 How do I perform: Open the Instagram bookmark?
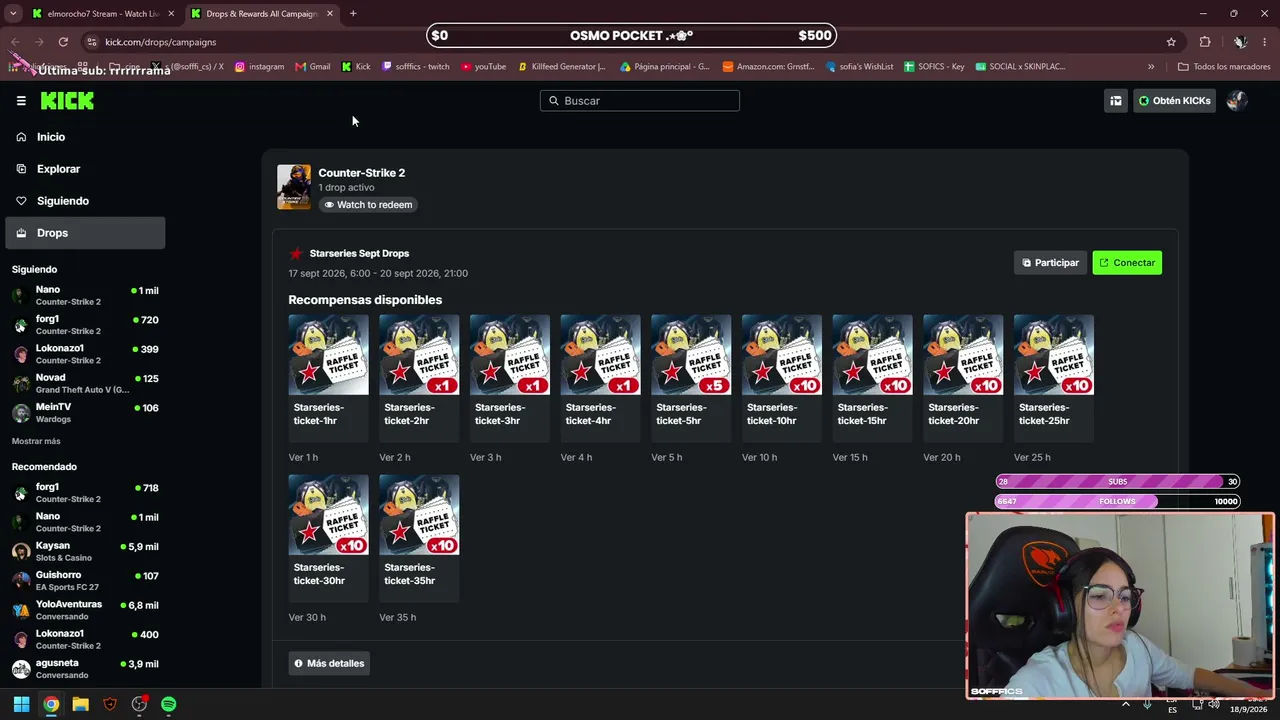click(260, 67)
